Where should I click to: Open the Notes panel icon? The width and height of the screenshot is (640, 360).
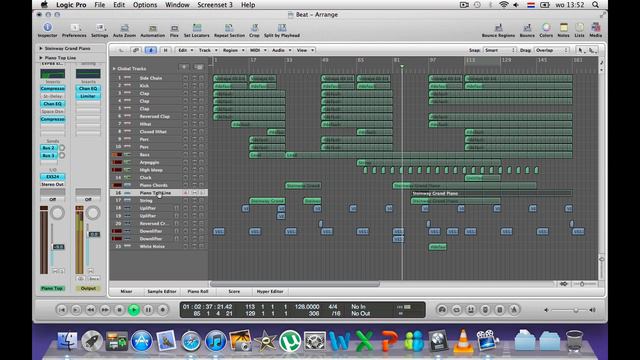click(564, 29)
